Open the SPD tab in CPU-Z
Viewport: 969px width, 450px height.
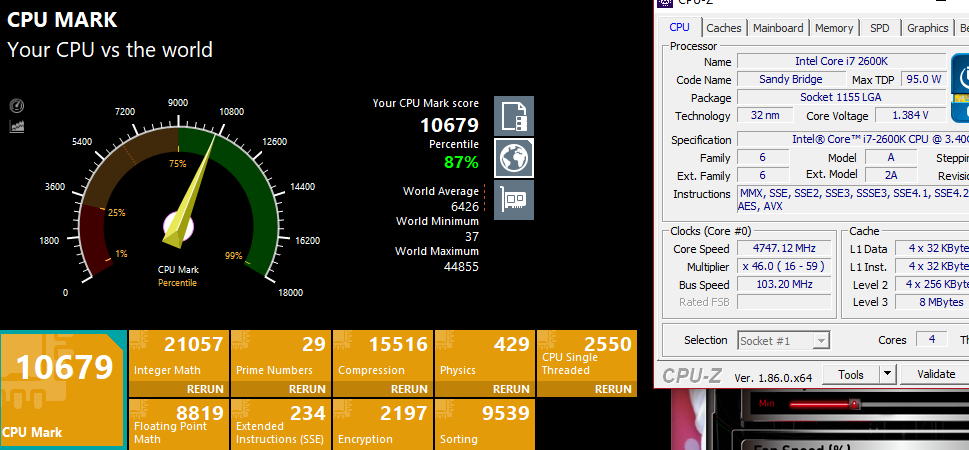tap(879, 28)
